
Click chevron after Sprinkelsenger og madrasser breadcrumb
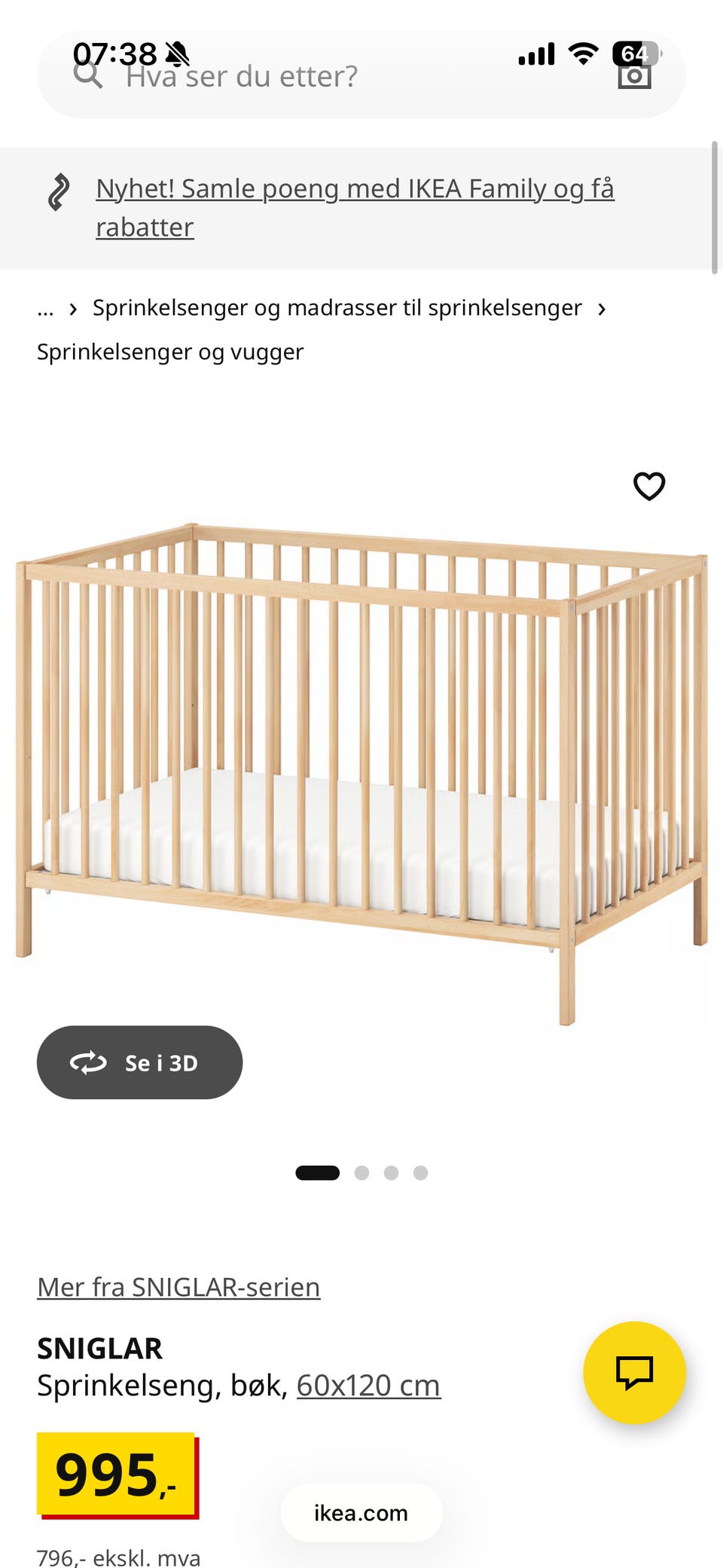601,308
